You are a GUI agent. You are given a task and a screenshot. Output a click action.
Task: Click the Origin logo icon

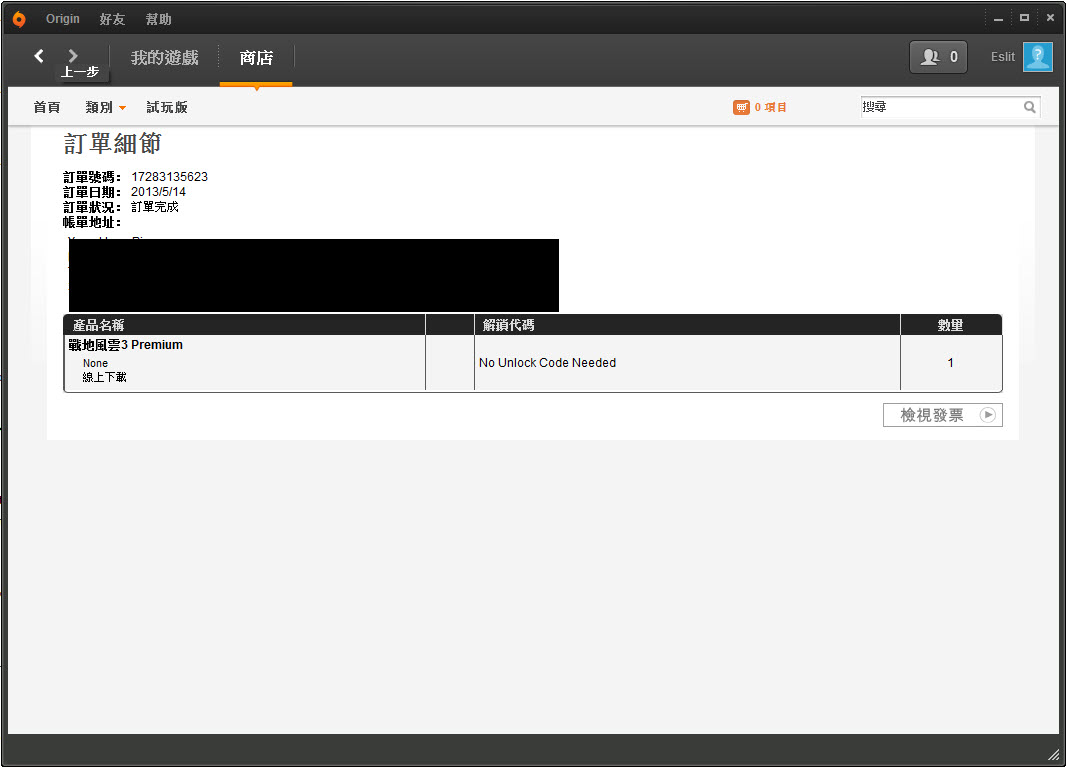tap(19, 19)
